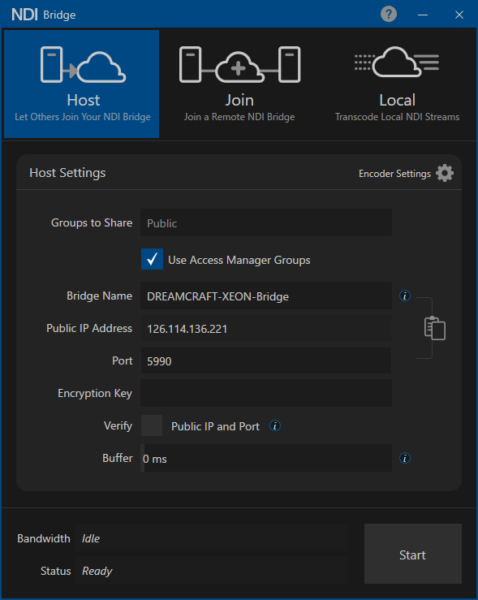Click the Host server-to-cloud icon
Viewport: 478px width, 600px height.
pyautogui.click(x=83, y=64)
